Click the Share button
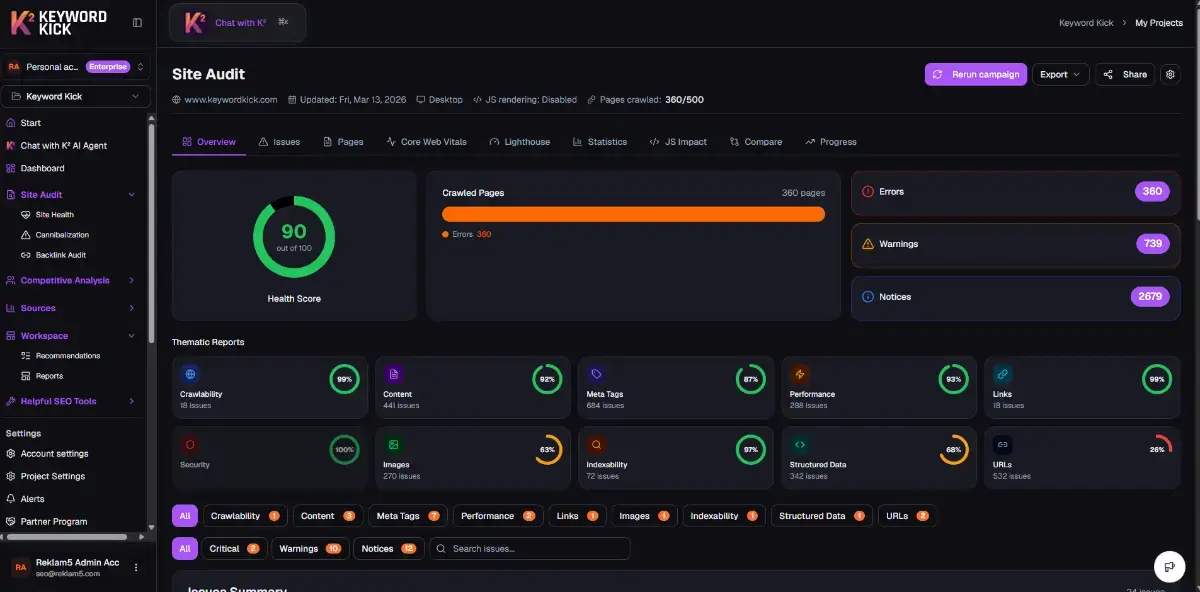1200x592 pixels. click(1125, 74)
